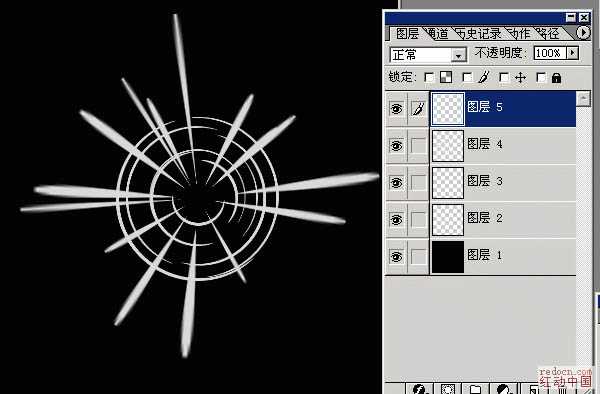The image size is (600, 394).
Task: Link 图层 1 using its link box
Action: click(x=418, y=256)
